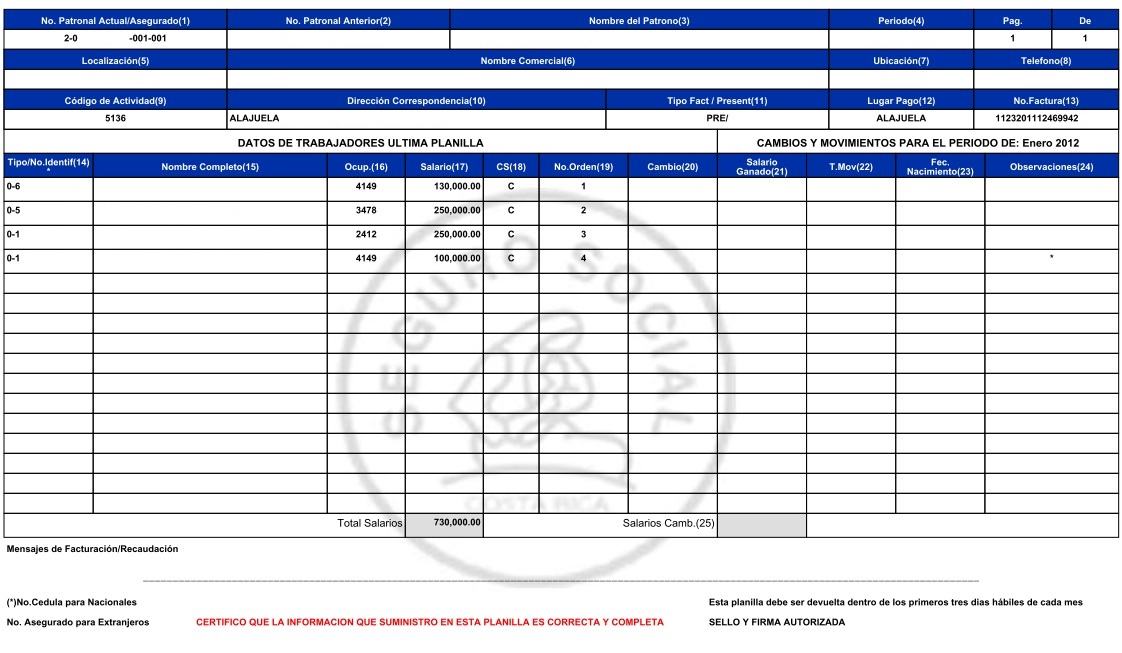Select occupation code 4149 in order row 1
This screenshot has width=1122, height=653.
click(x=366, y=187)
